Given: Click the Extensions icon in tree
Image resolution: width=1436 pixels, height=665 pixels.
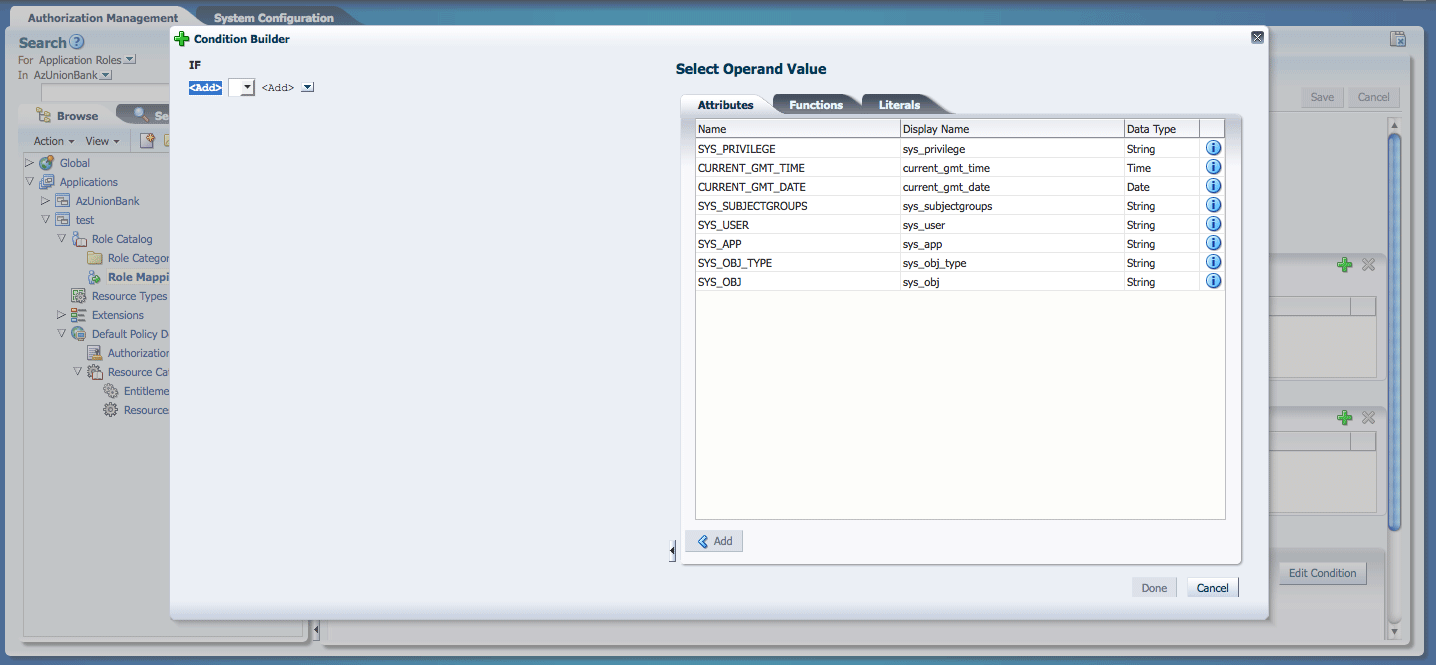Looking at the screenshot, I should (x=78, y=315).
